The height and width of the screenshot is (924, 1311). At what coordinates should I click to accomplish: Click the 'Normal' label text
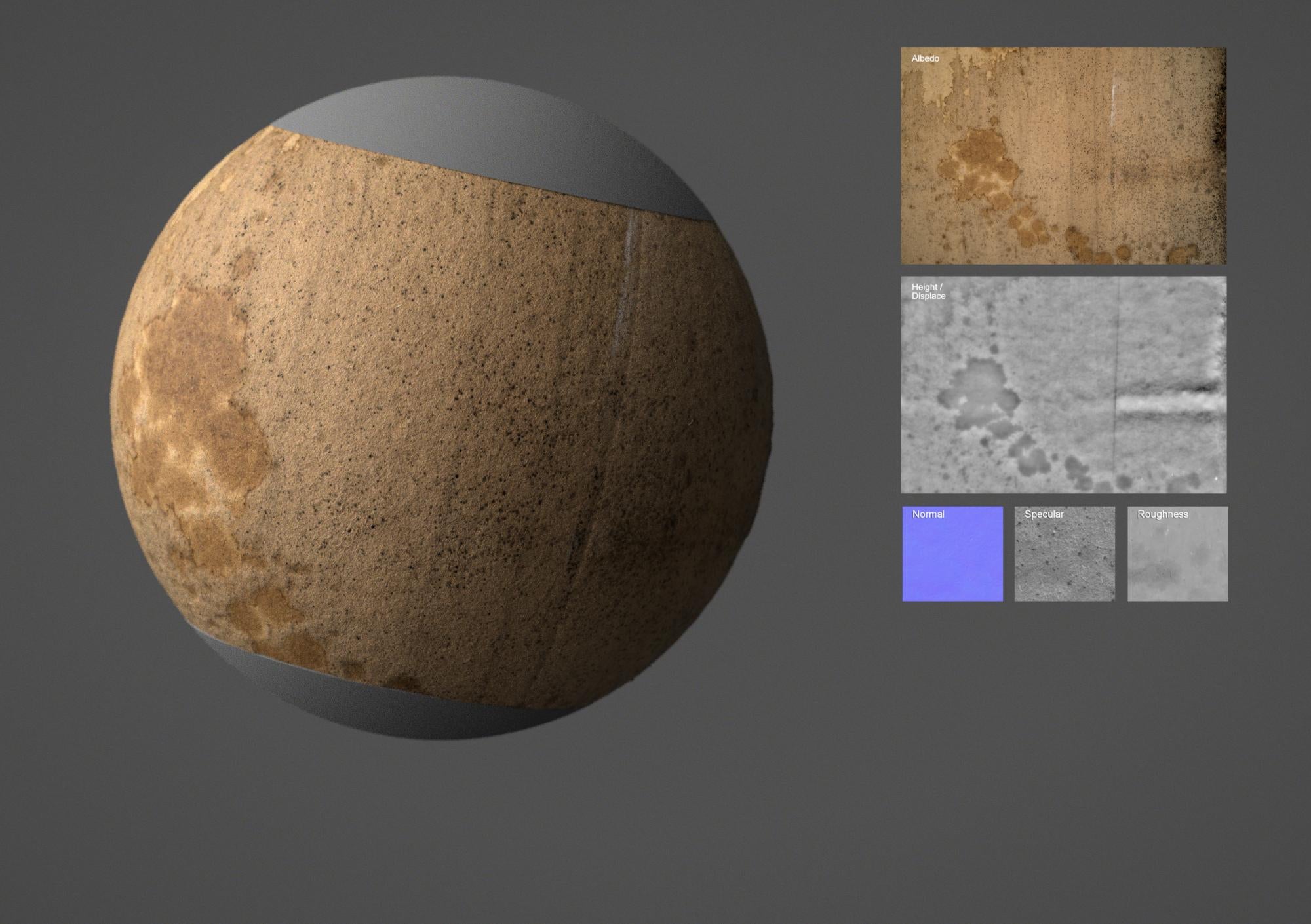click(928, 514)
